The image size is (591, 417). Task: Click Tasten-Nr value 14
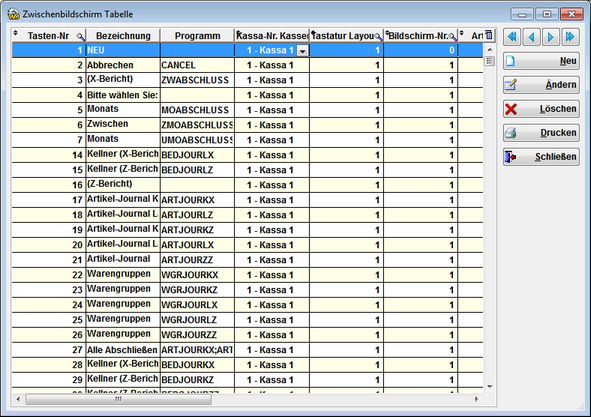pos(49,155)
